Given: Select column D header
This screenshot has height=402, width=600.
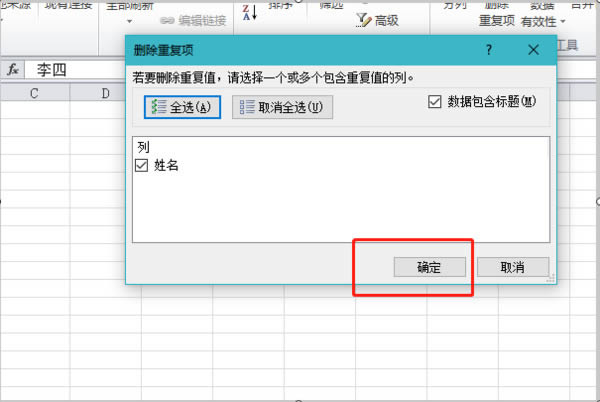Looking at the screenshot, I should pyautogui.click(x=105, y=94).
